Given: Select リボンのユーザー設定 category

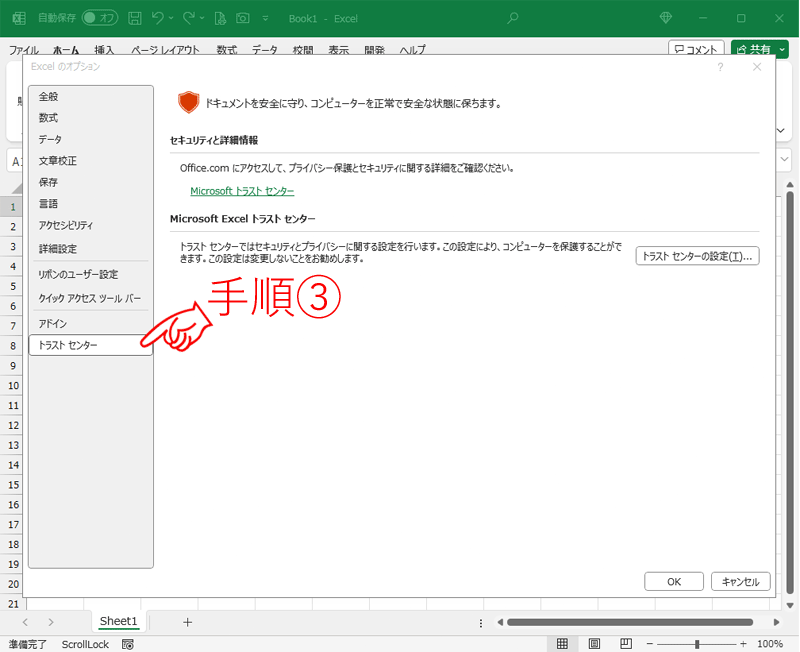Looking at the screenshot, I should [91, 274].
